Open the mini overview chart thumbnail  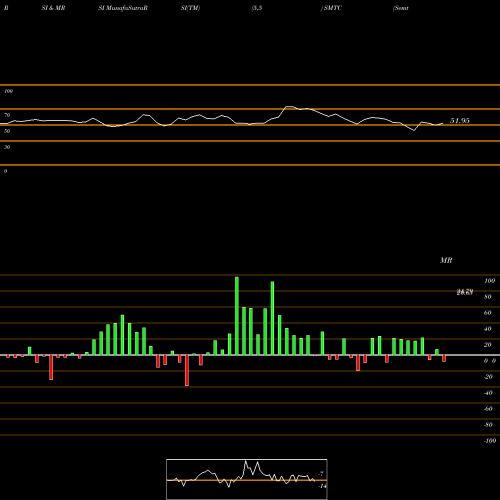click(247, 479)
